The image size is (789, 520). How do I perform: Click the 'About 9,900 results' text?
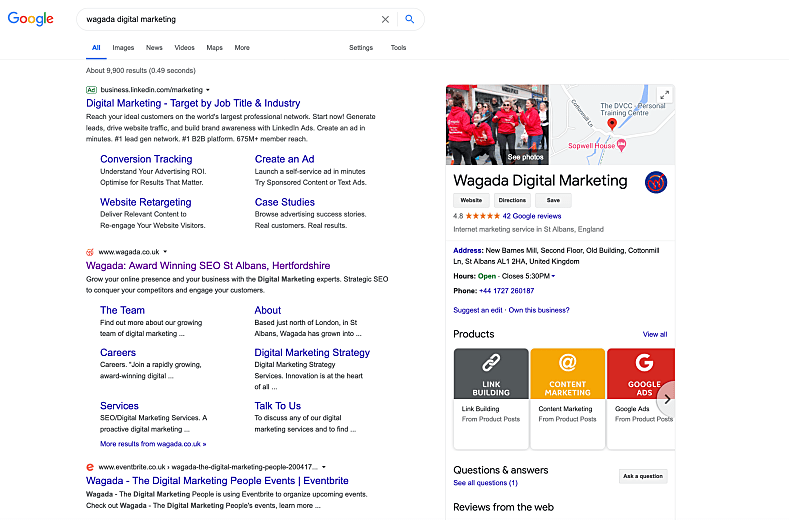[x=140, y=70]
